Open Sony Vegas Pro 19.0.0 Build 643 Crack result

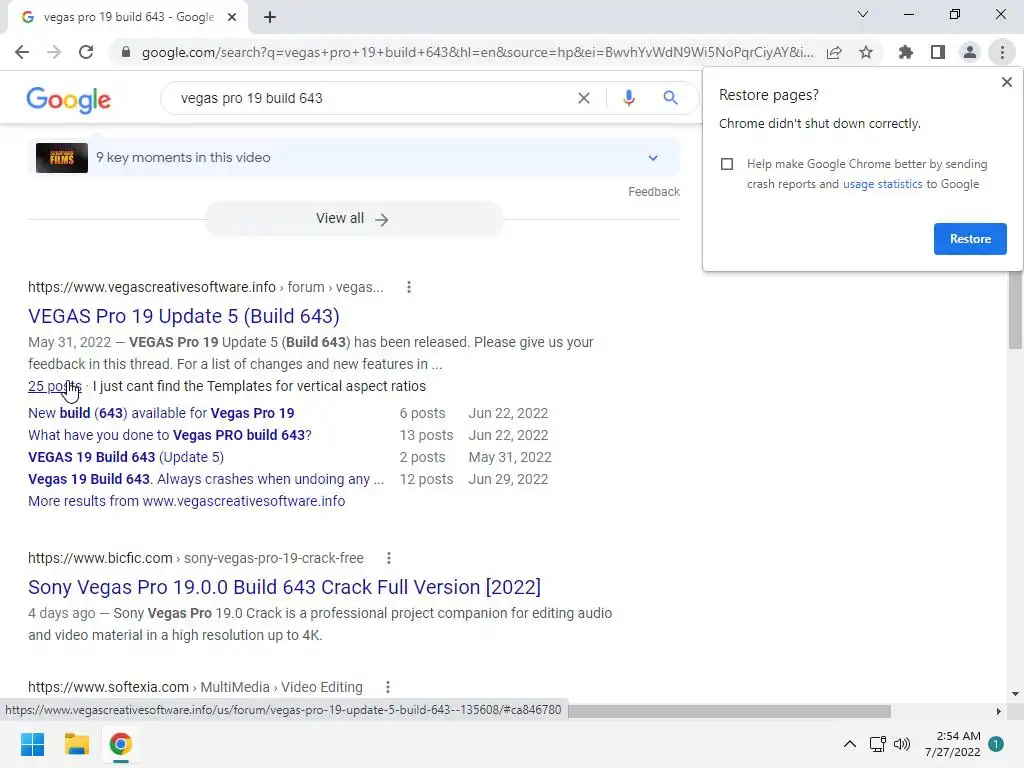click(x=284, y=587)
